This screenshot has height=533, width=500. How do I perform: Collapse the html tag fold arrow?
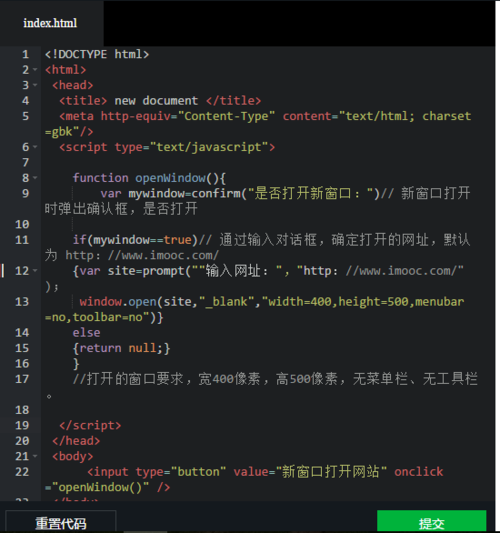point(35,70)
